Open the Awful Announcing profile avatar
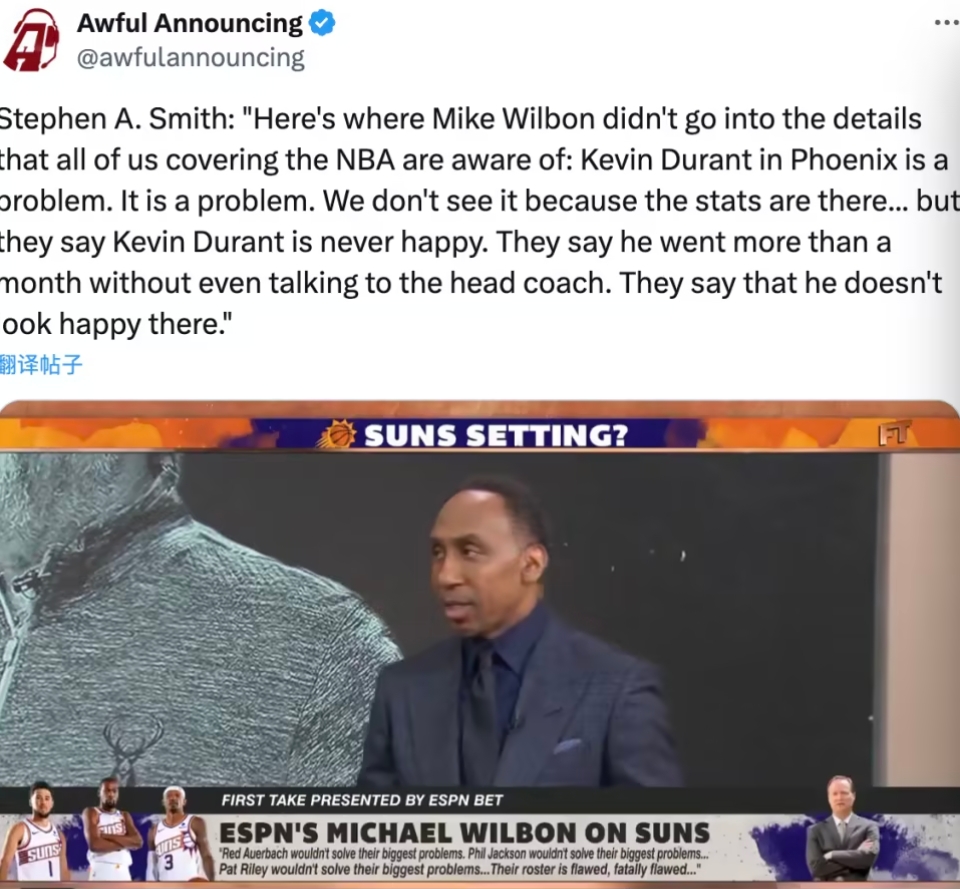The width and height of the screenshot is (960, 889). tap(31, 40)
